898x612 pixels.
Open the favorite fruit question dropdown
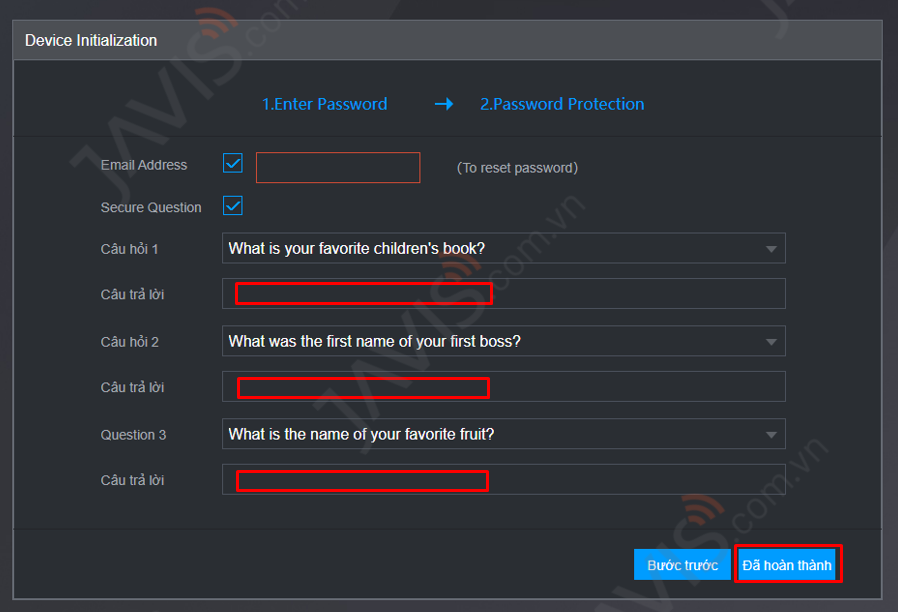click(x=503, y=434)
